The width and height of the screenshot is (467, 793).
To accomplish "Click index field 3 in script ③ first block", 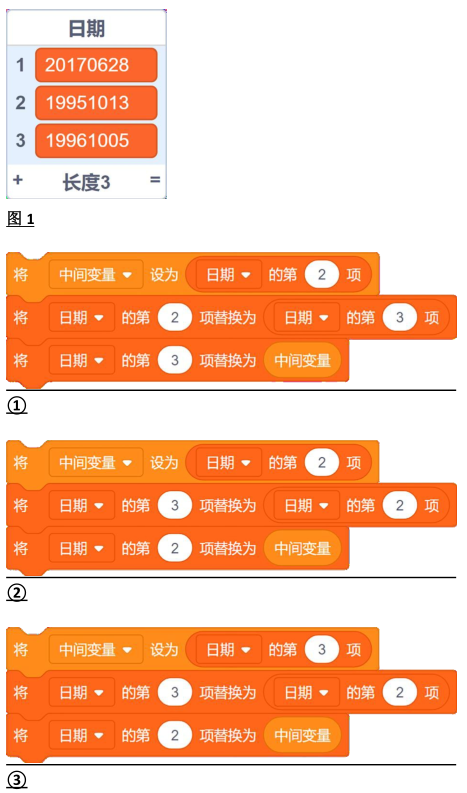I will pos(322,649).
